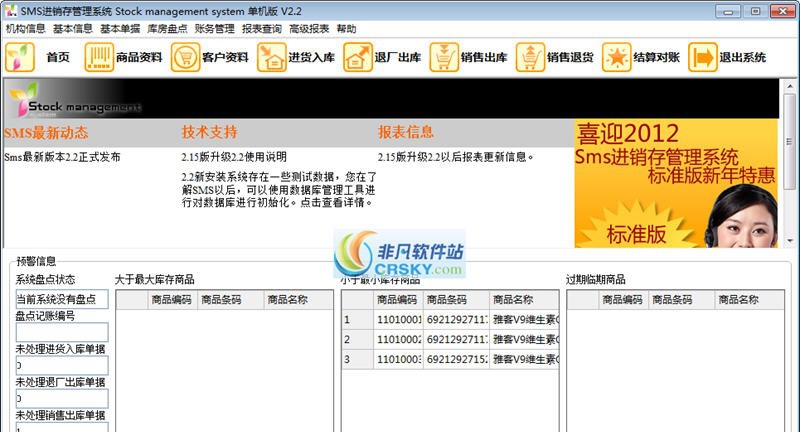Image resolution: width=800 pixels, height=432 pixels.
Task: Open 销售出库 cart icon
Action: pos(444,57)
